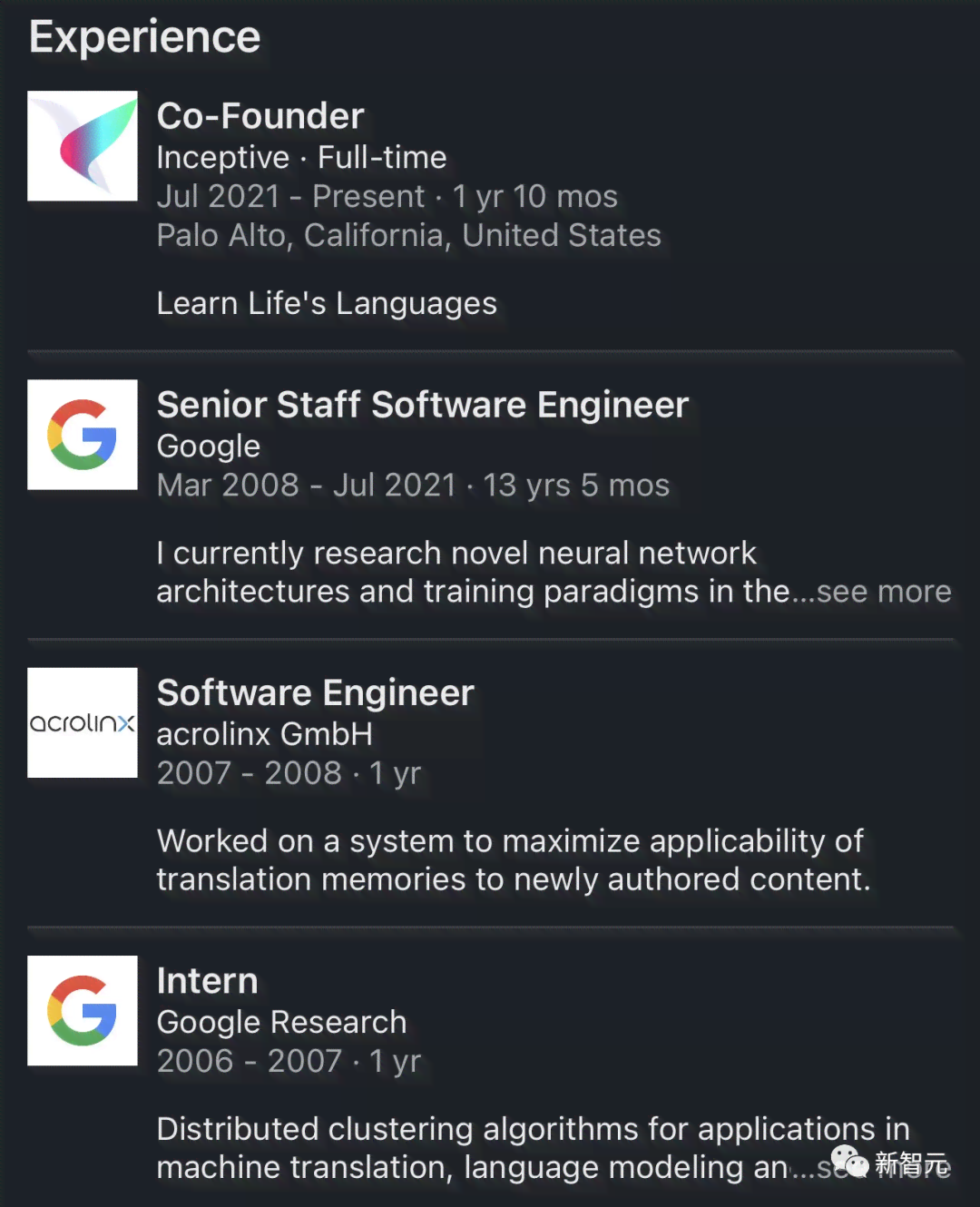Click Learn Life's Languages description

(327, 304)
